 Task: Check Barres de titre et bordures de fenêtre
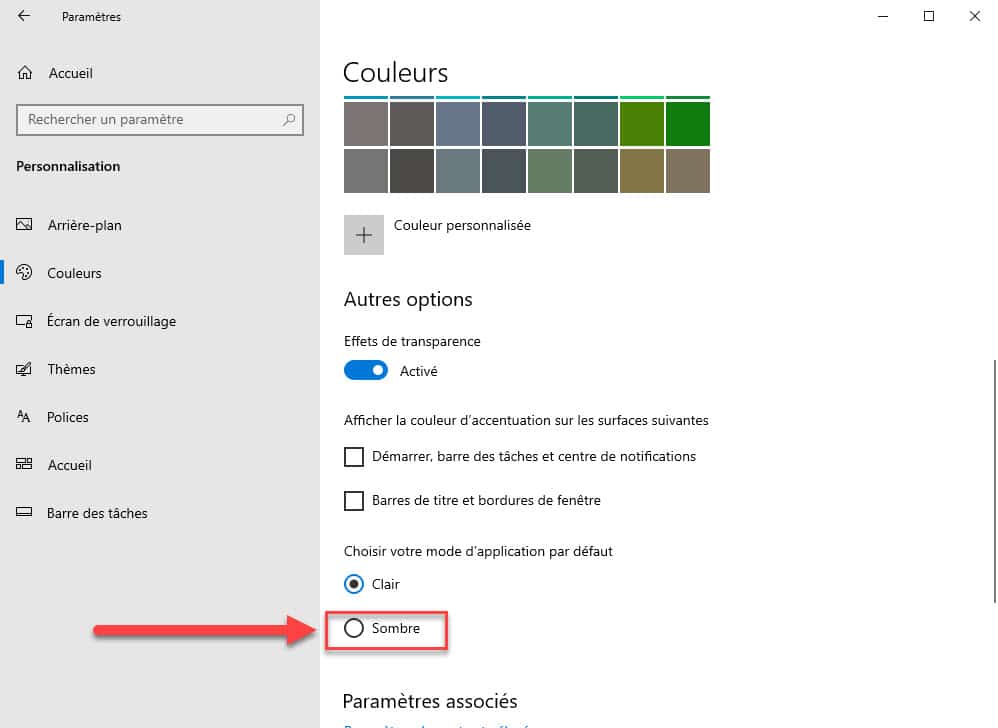coord(354,501)
